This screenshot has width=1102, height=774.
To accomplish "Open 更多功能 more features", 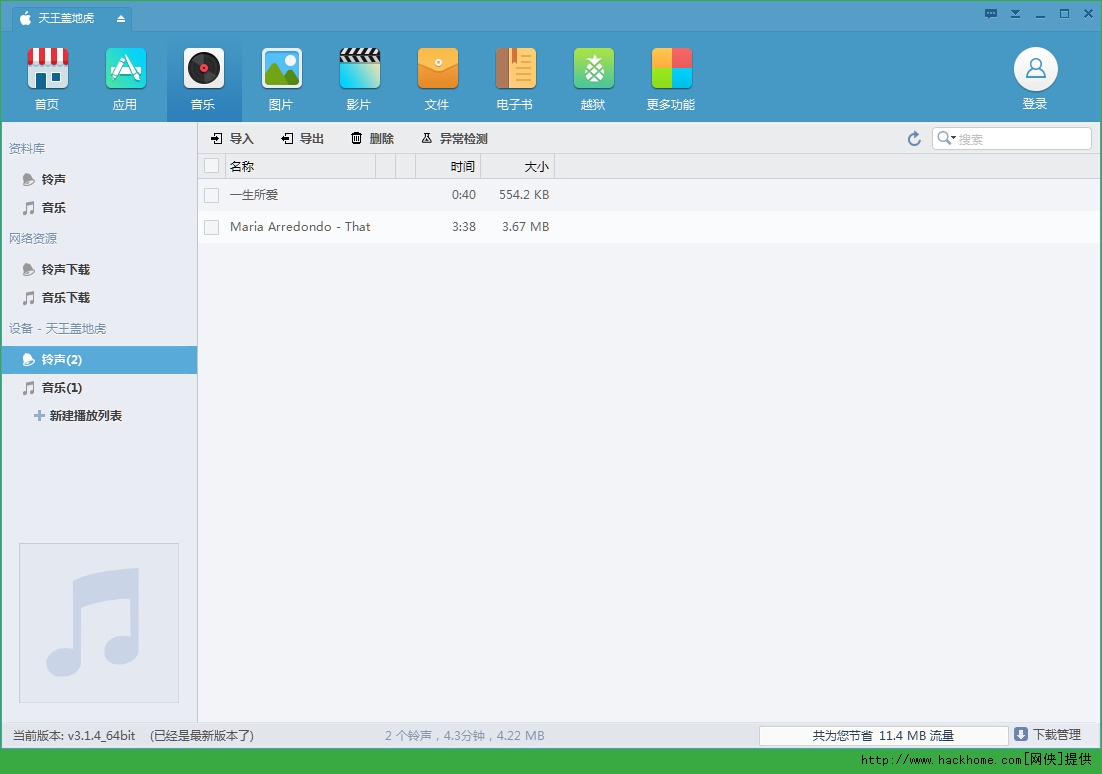I will click(x=671, y=70).
